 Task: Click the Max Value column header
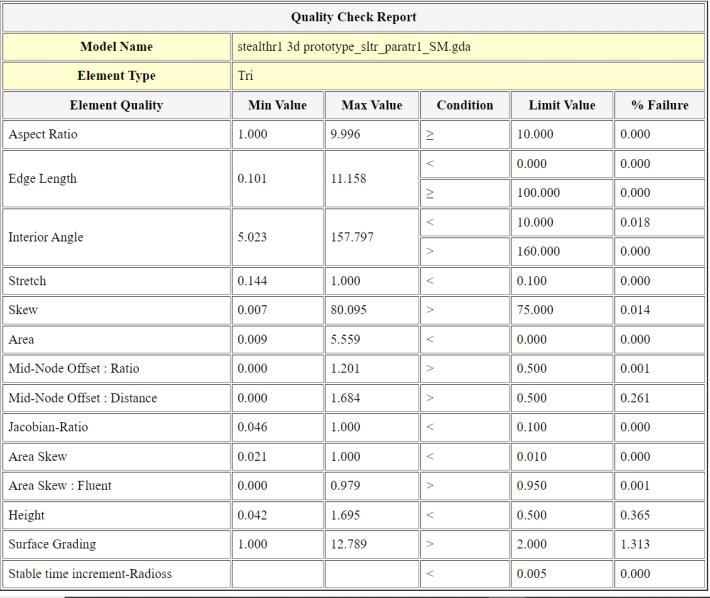tap(372, 105)
